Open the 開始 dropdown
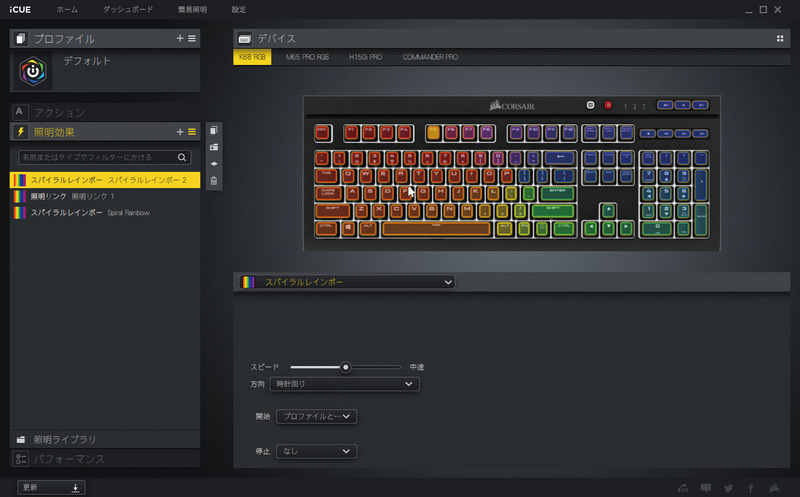800x497 pixels. coord(316,416)
